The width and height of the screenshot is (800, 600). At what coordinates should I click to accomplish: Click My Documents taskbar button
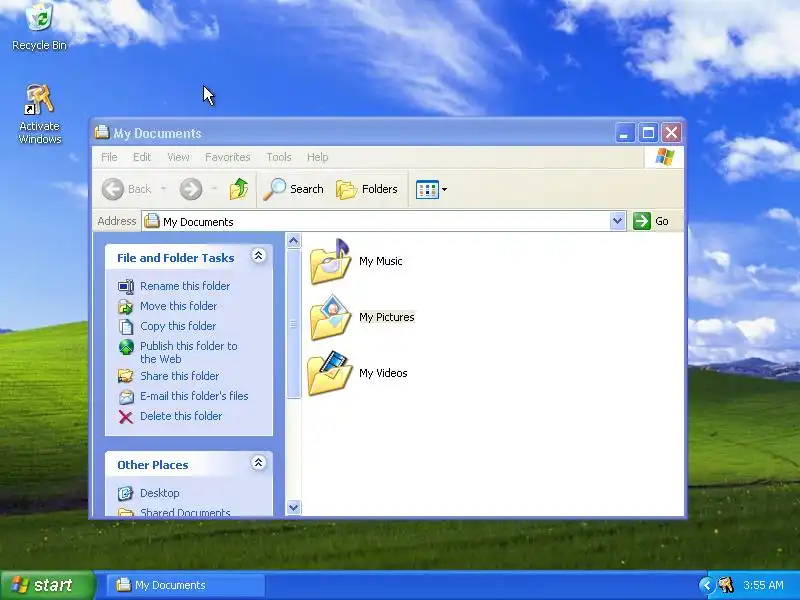186,585
